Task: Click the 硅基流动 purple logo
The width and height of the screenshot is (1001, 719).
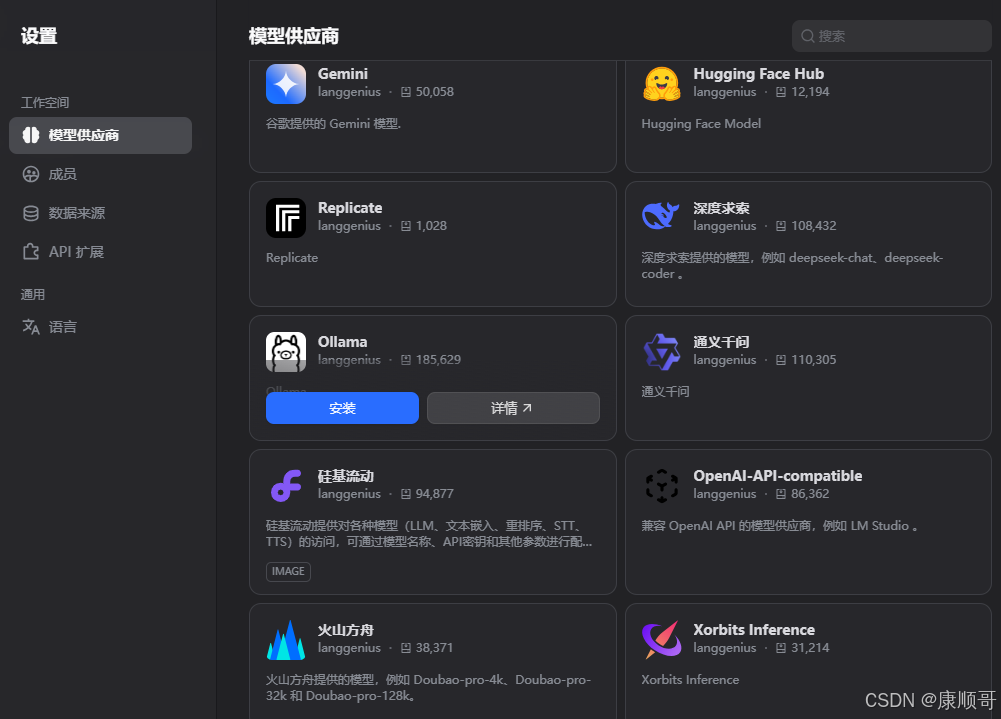Action: point(285,486)
